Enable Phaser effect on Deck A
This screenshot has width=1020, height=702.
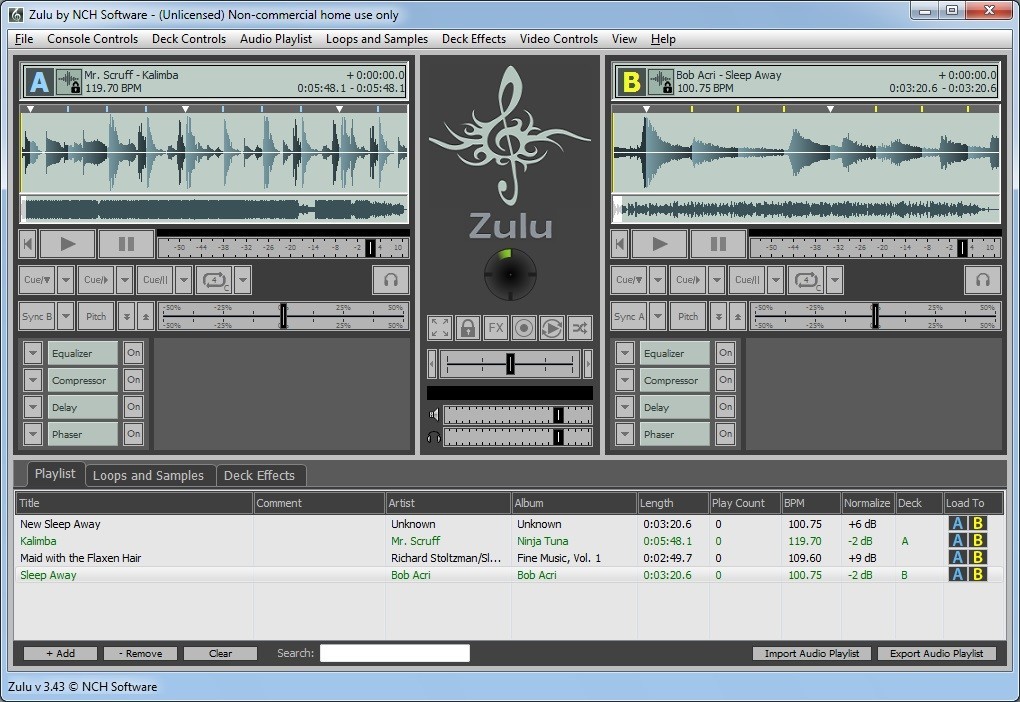pyautogui.click(x=133, y=434)
